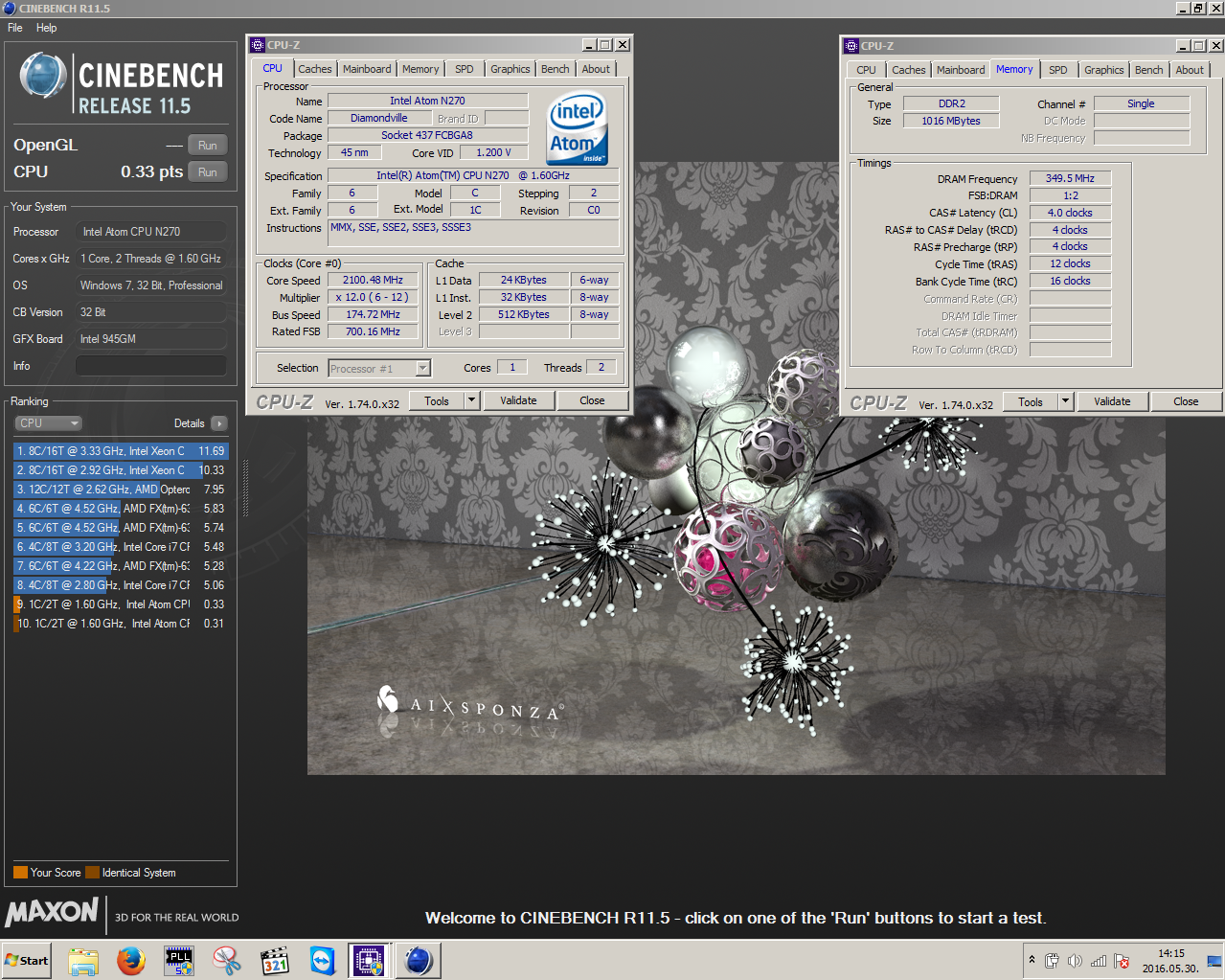Open the Help menu in Cinebench
The width and height of the screenshot is (1225, 980).
(x=46, y=28)
